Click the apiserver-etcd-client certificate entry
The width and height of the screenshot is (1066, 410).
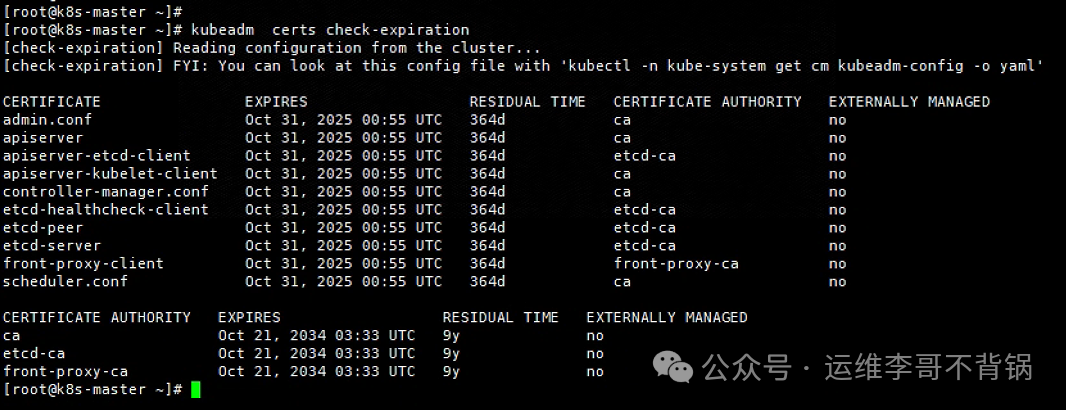click(x=96, y=156)
